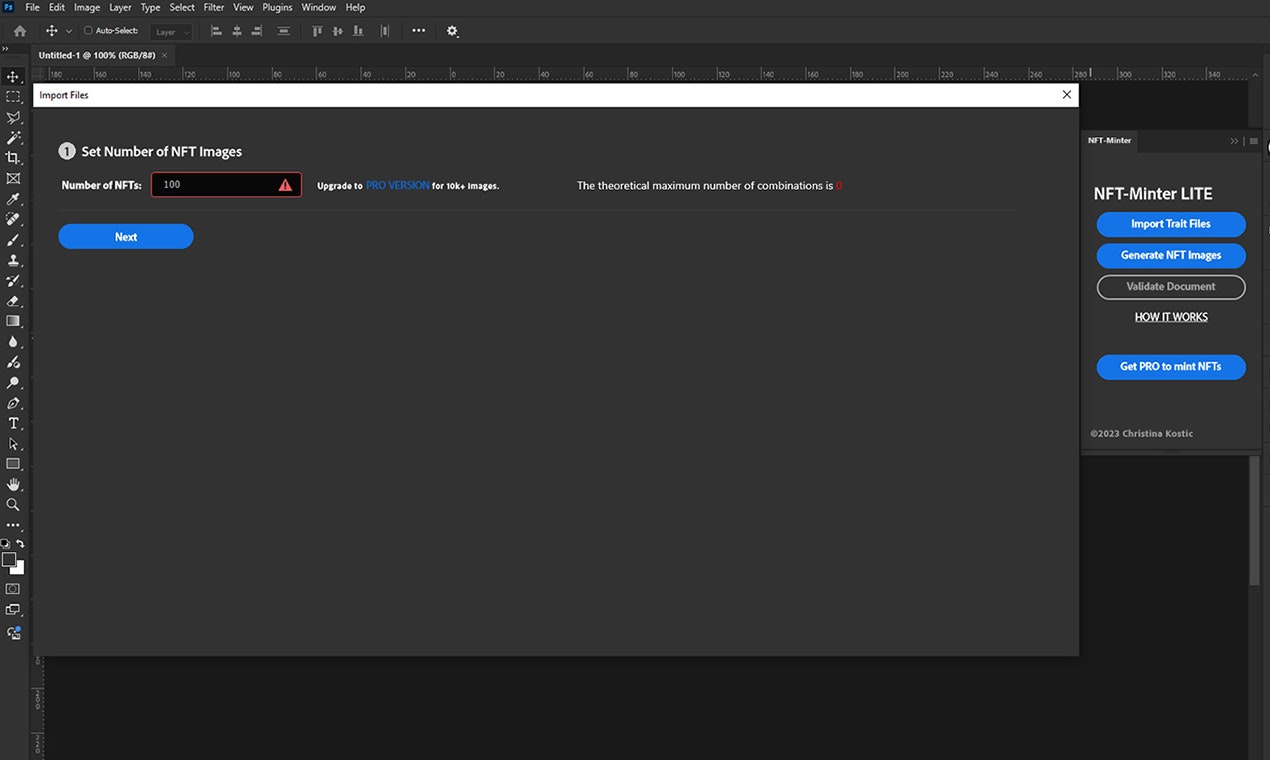Open the Layer menu
The image size is (1270, 760).
[120, 7]
